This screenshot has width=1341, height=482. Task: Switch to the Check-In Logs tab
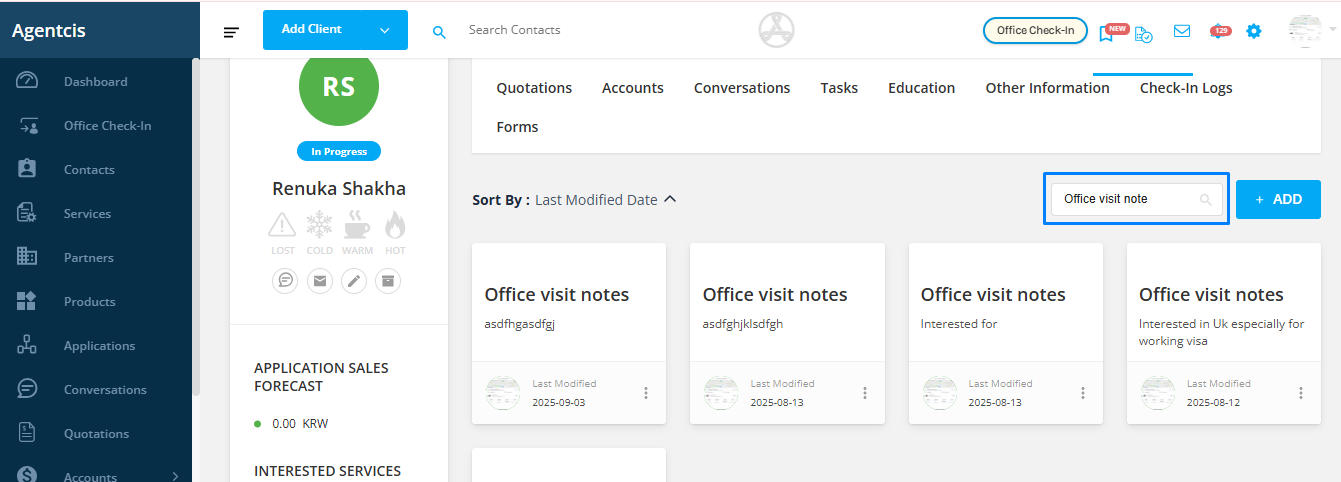point(1186,88)
